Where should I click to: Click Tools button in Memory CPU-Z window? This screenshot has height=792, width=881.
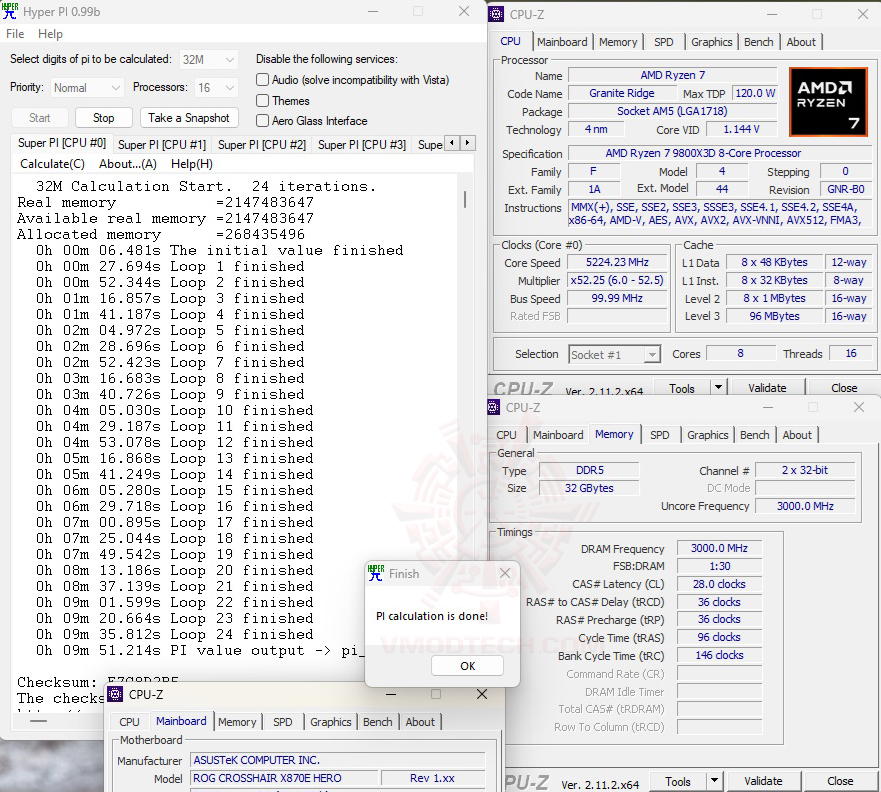point(678,781)
